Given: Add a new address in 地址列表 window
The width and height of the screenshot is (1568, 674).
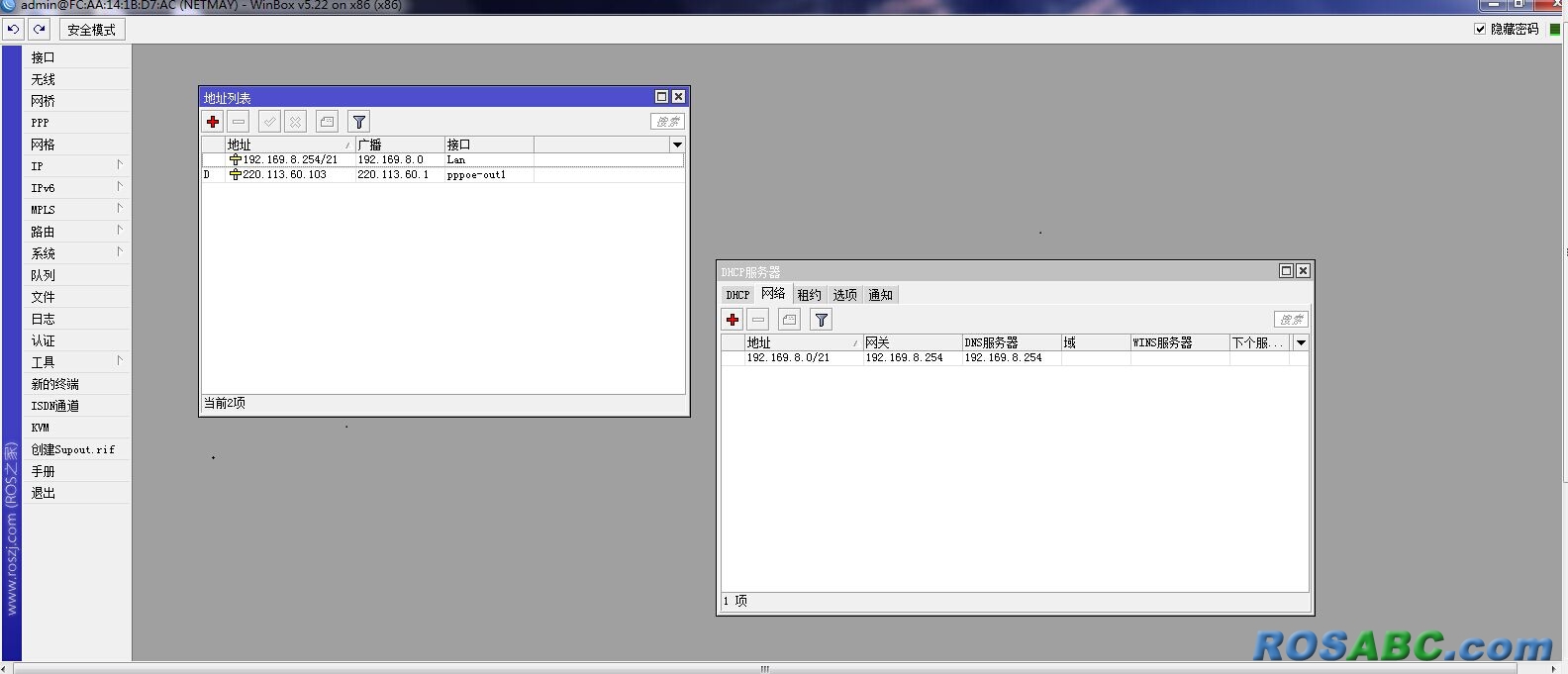Looking at the screenshot, I should (213, 122).
